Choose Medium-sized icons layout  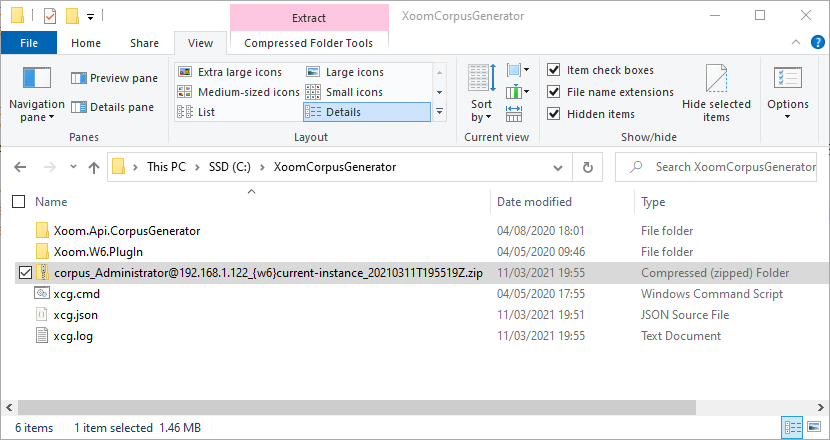(x=239, y=92)
